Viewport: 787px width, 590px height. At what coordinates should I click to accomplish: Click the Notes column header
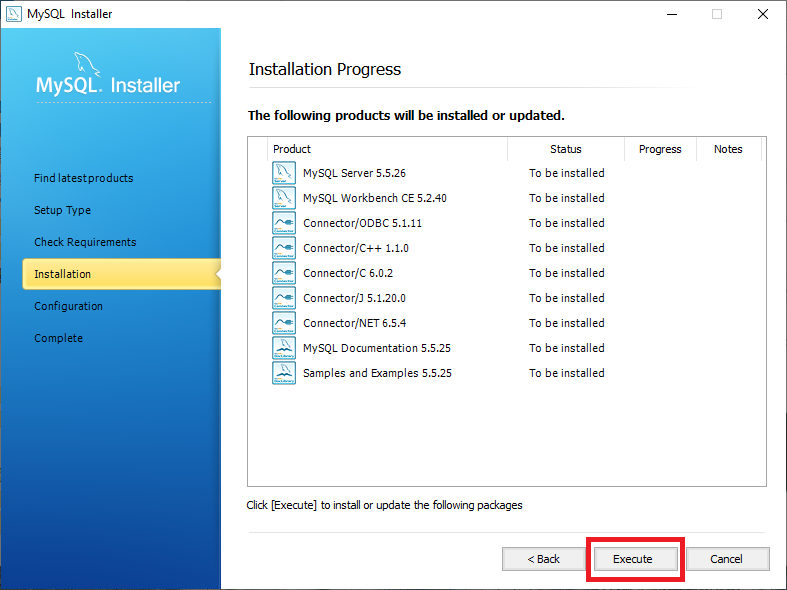(728, 149)
